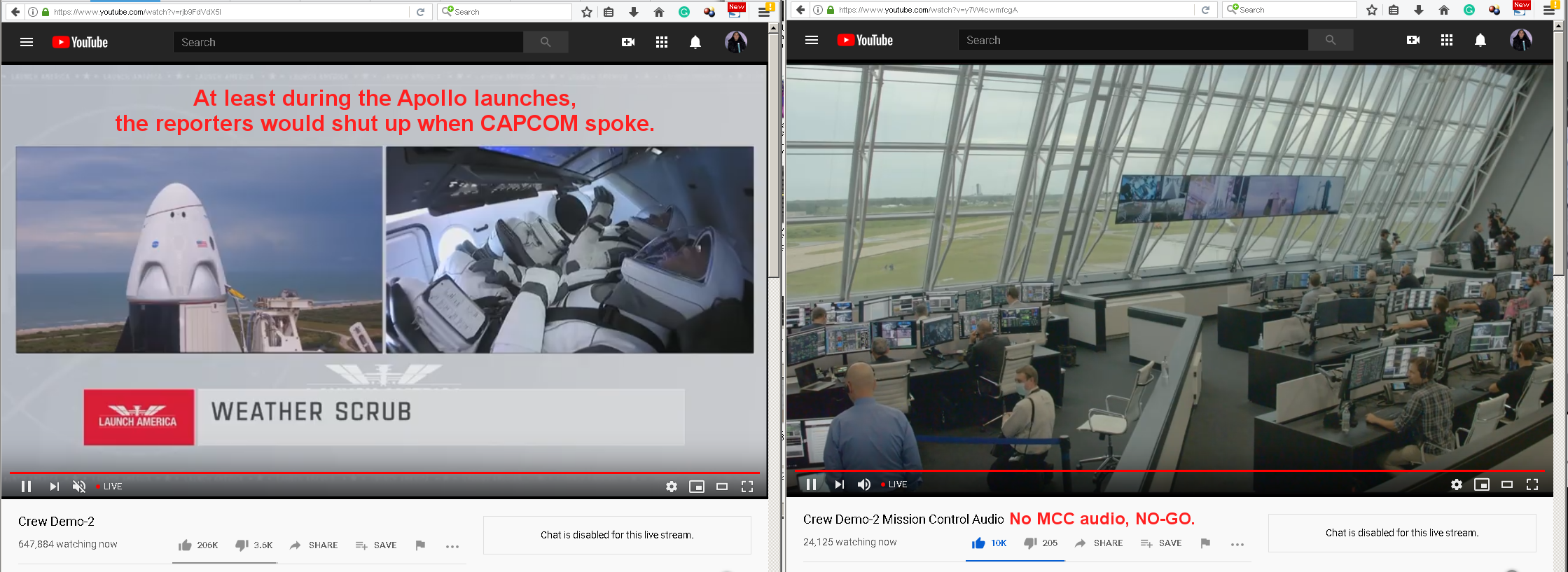This screenshot has width=1568, height=572.
Task: Mute the right Mission Control Audio player
Action: point(864,484)
